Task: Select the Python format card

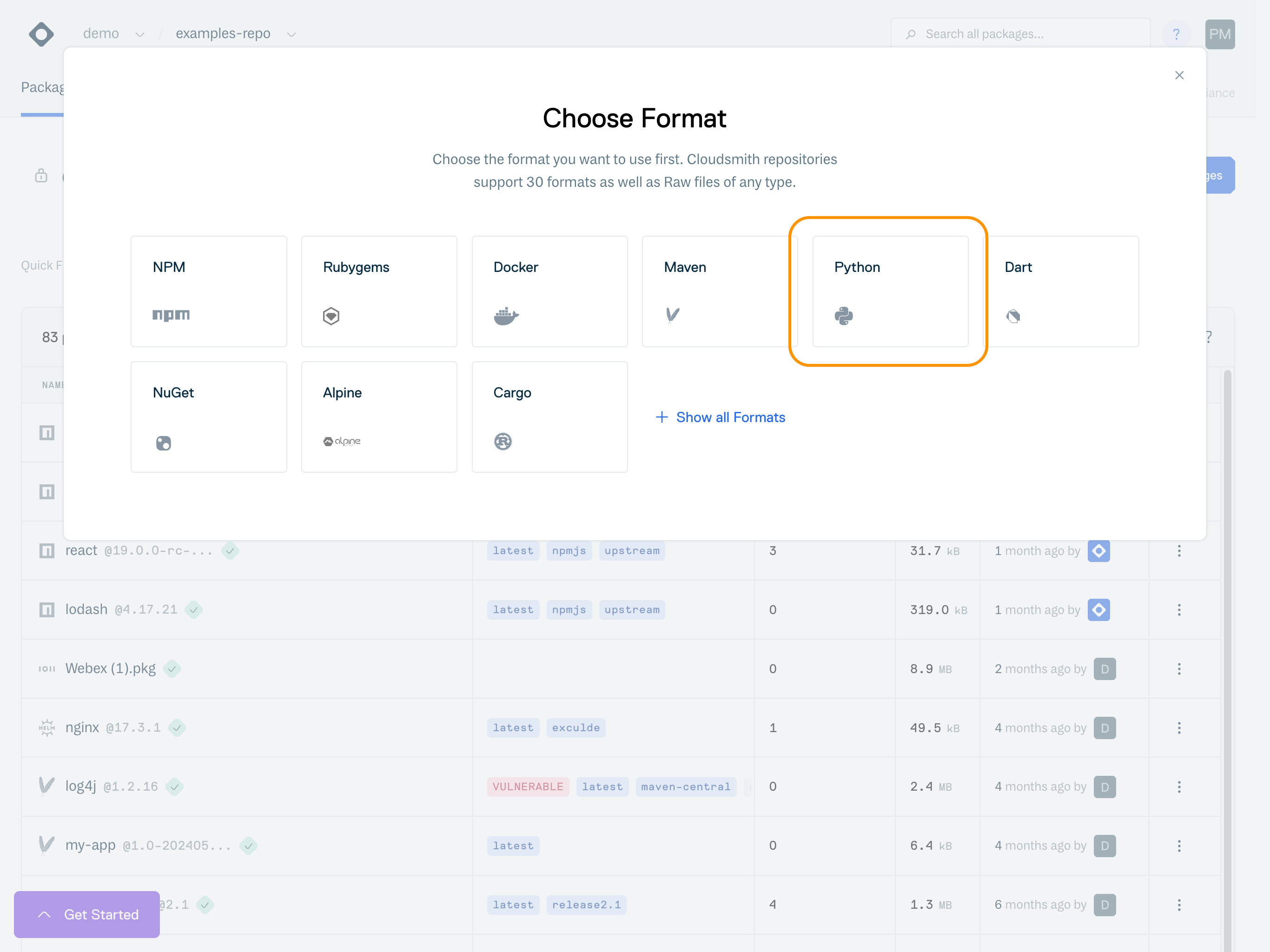Action: (890, 291)
